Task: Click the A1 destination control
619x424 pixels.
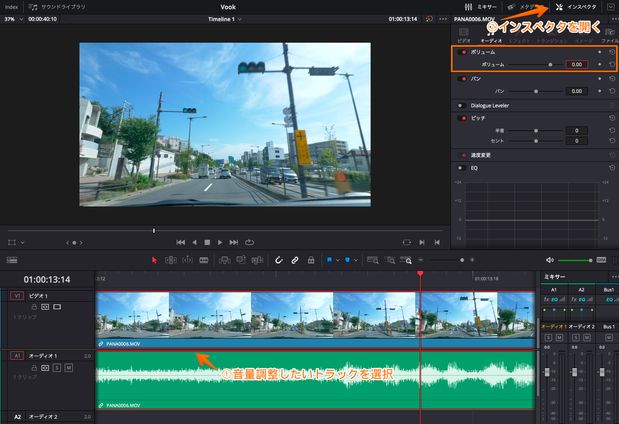Action: 17,356
